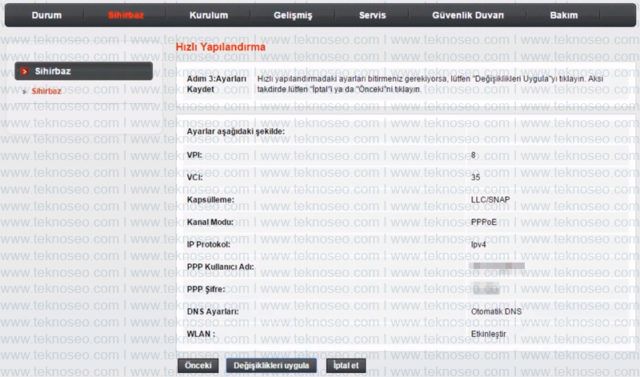Go back with the Önceki button
The image size is (640, 377).
pyautogui.click(x=198, y=366)
